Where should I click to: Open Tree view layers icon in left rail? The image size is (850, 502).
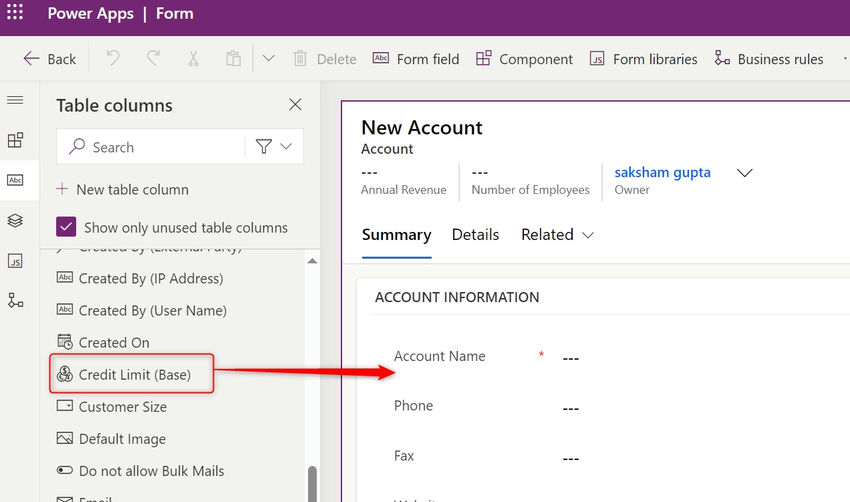(15, 220)
